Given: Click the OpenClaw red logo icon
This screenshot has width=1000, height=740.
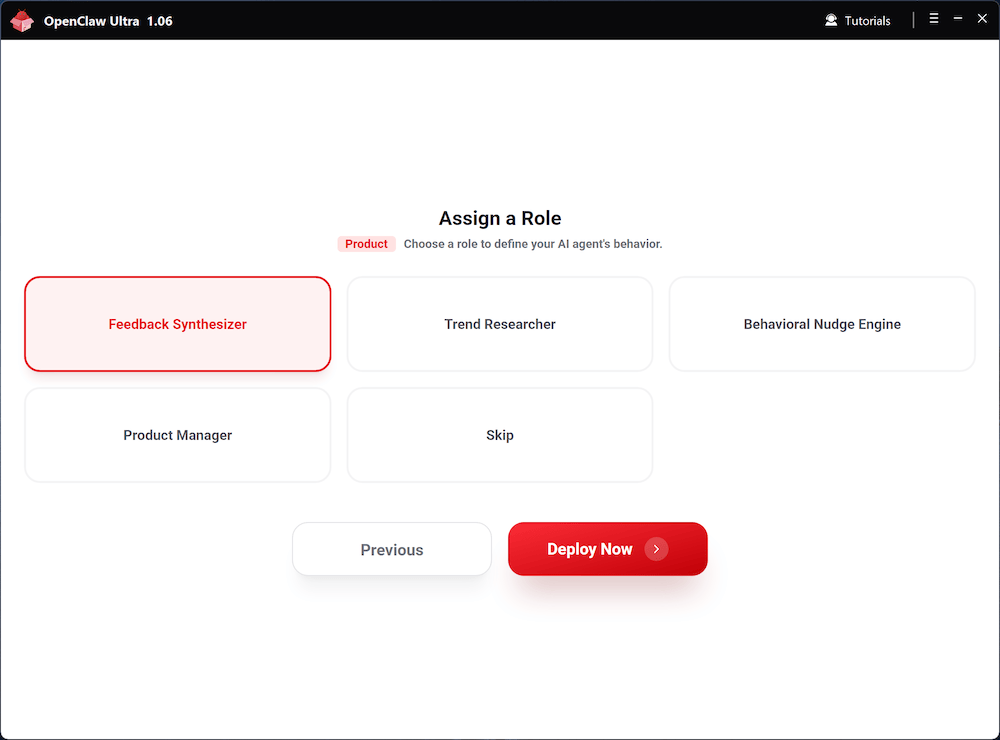Looking at the screenshot, I should click(22, 21).
